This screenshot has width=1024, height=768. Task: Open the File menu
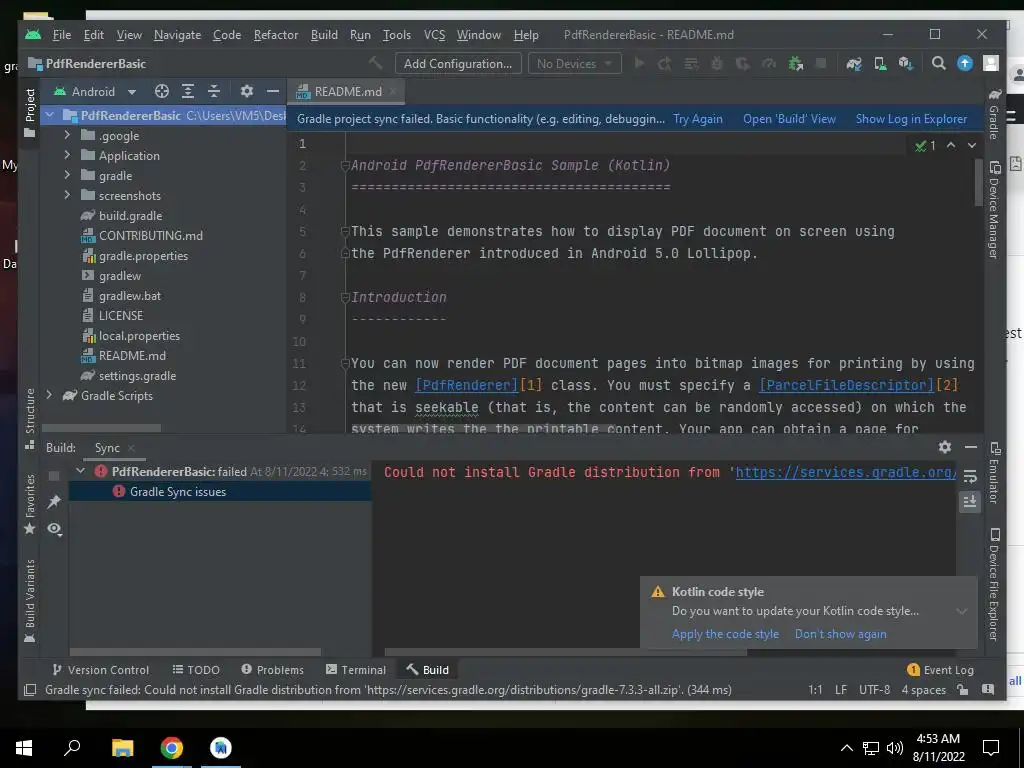coord(62,35)
